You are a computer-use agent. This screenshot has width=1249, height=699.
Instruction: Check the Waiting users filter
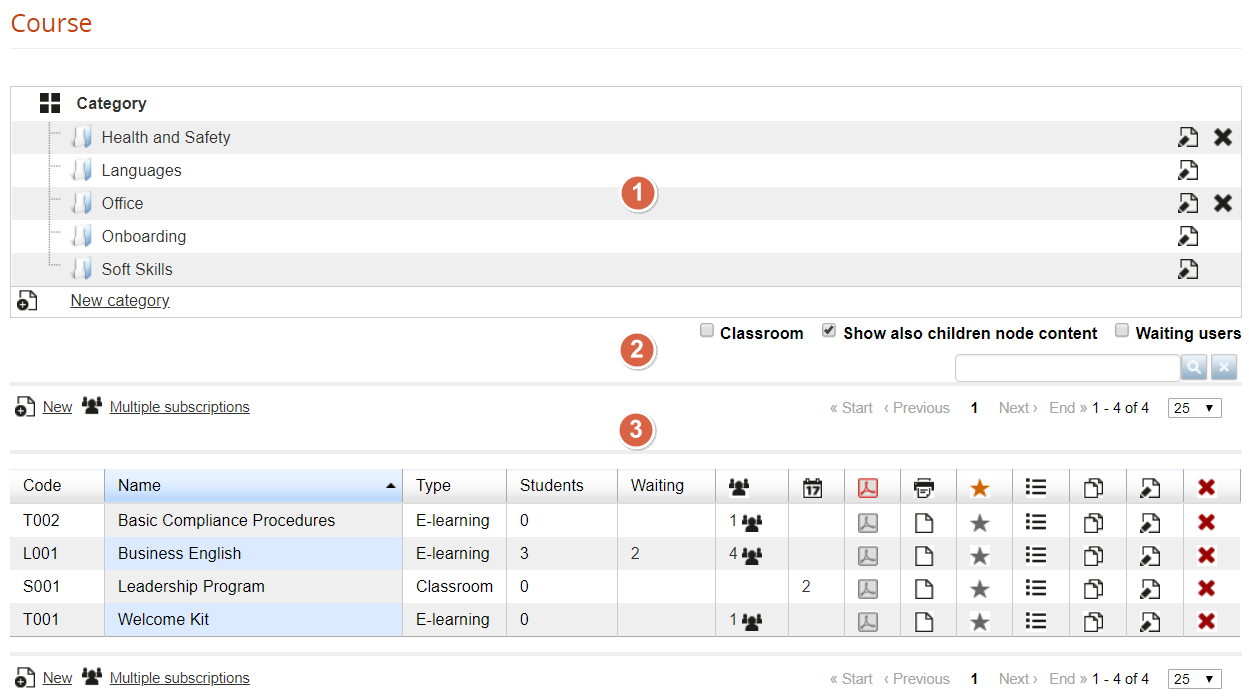pyautogui.click(x=1122, y=331)
